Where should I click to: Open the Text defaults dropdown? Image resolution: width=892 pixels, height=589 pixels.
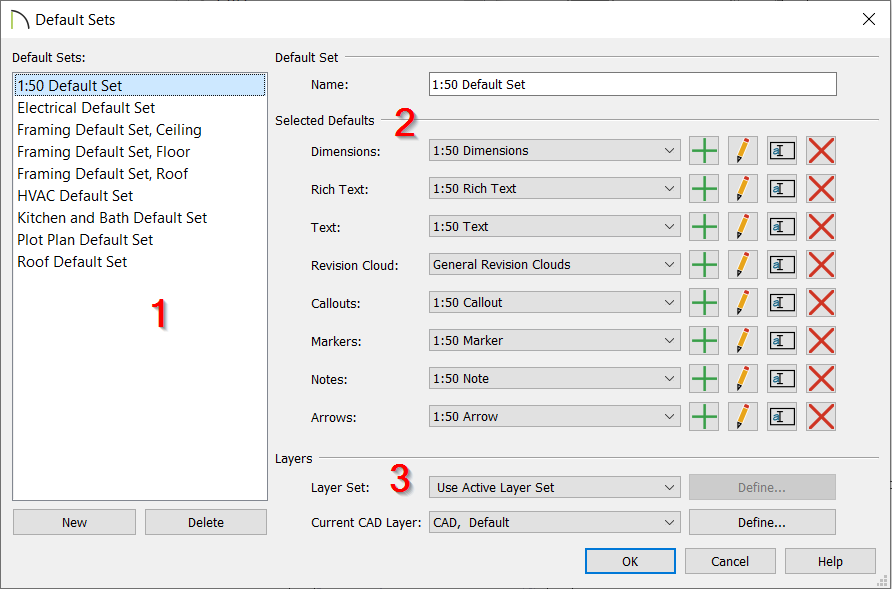555,226
